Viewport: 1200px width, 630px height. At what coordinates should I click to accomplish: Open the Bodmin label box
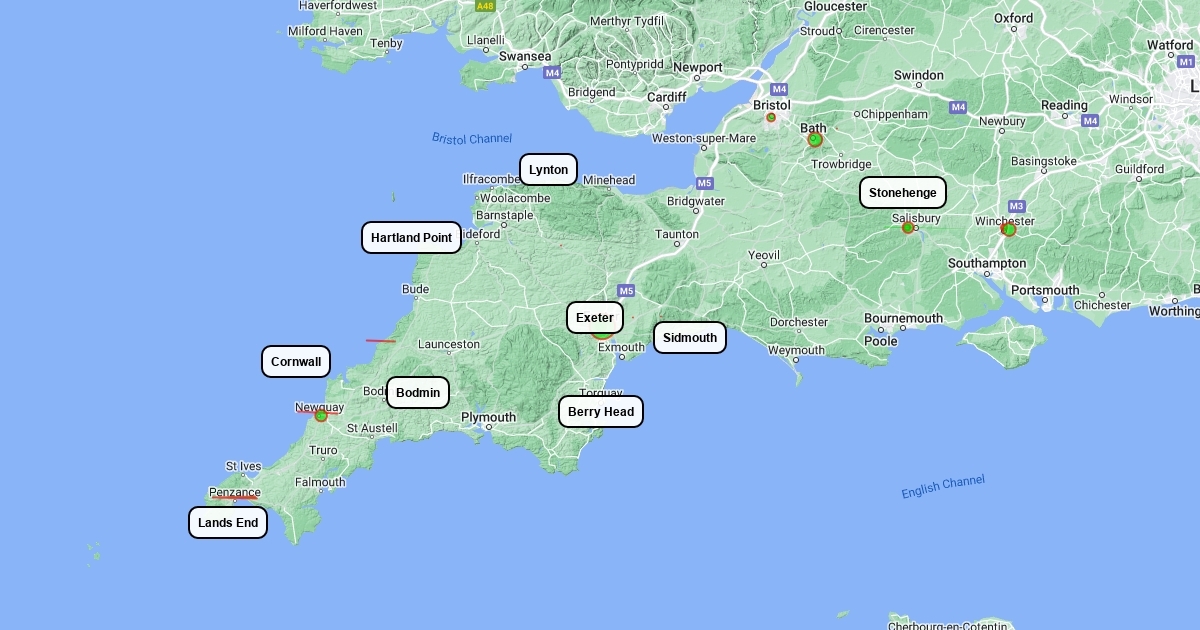tap(418, 393)
